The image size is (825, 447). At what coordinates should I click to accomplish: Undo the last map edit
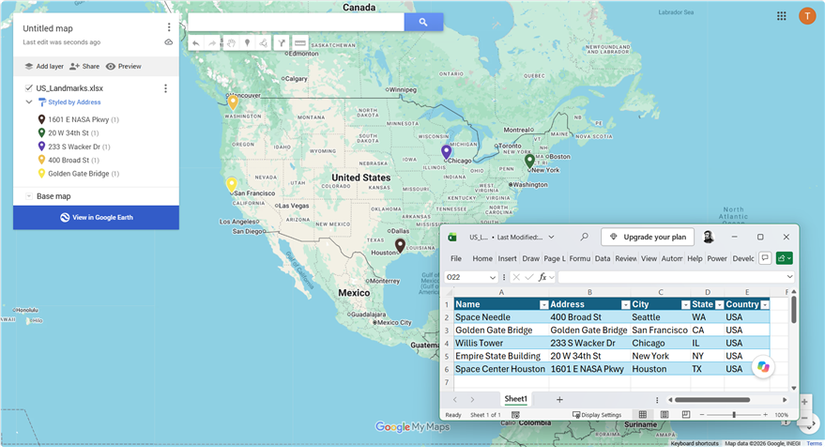pos(196,43)
